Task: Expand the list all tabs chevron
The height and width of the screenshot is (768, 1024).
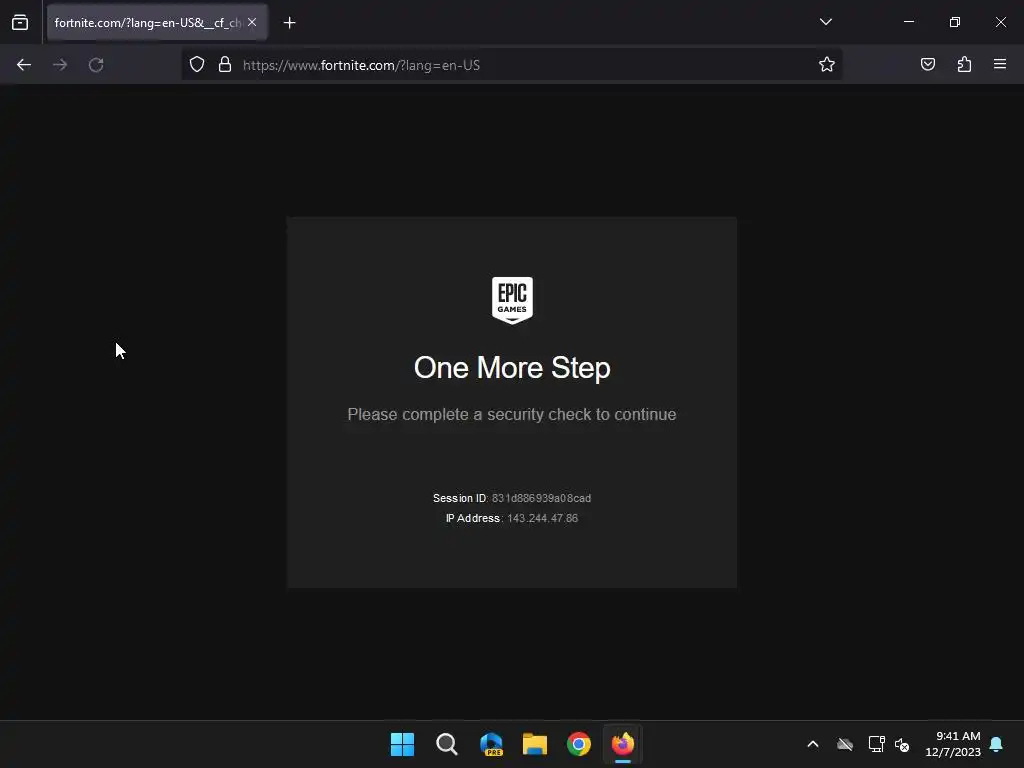Action: pyautogui.click(x=825, y=22)
